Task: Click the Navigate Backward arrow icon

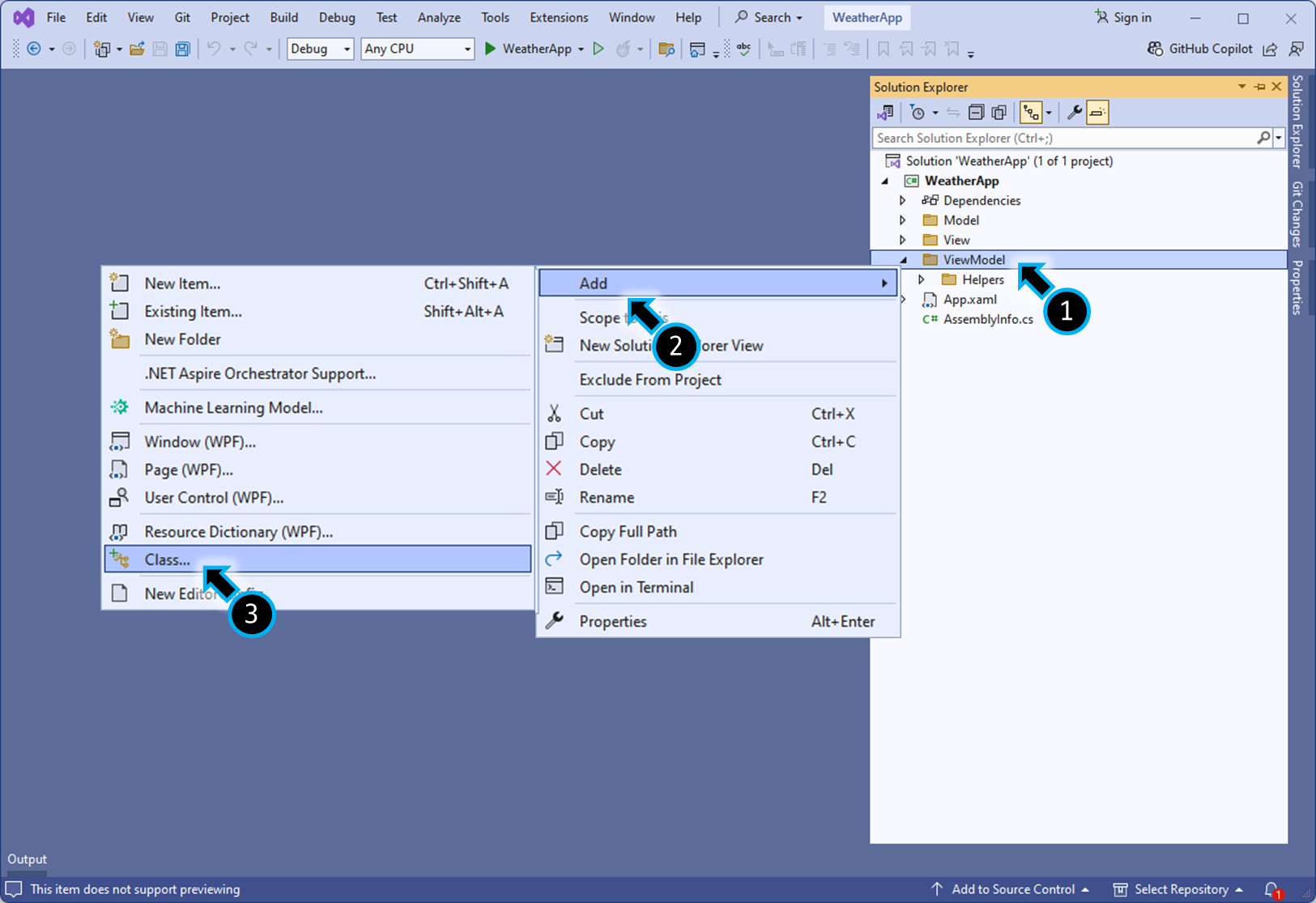Action: coord(34,49)
